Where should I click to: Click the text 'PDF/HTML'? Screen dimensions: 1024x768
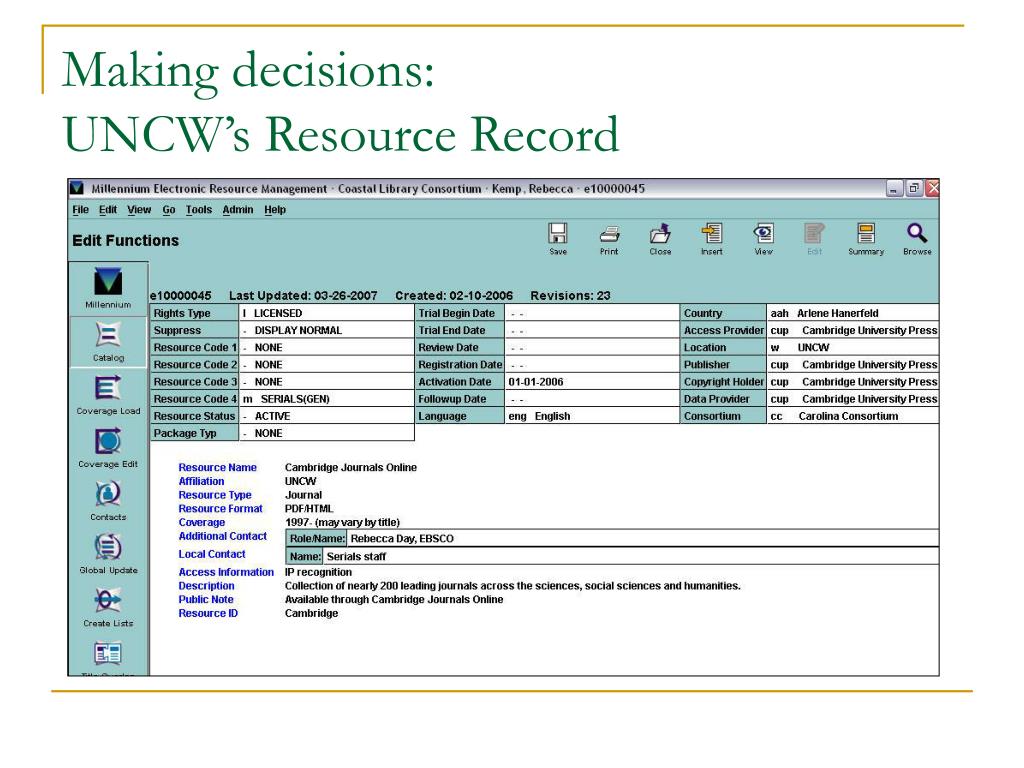point(309,509)
